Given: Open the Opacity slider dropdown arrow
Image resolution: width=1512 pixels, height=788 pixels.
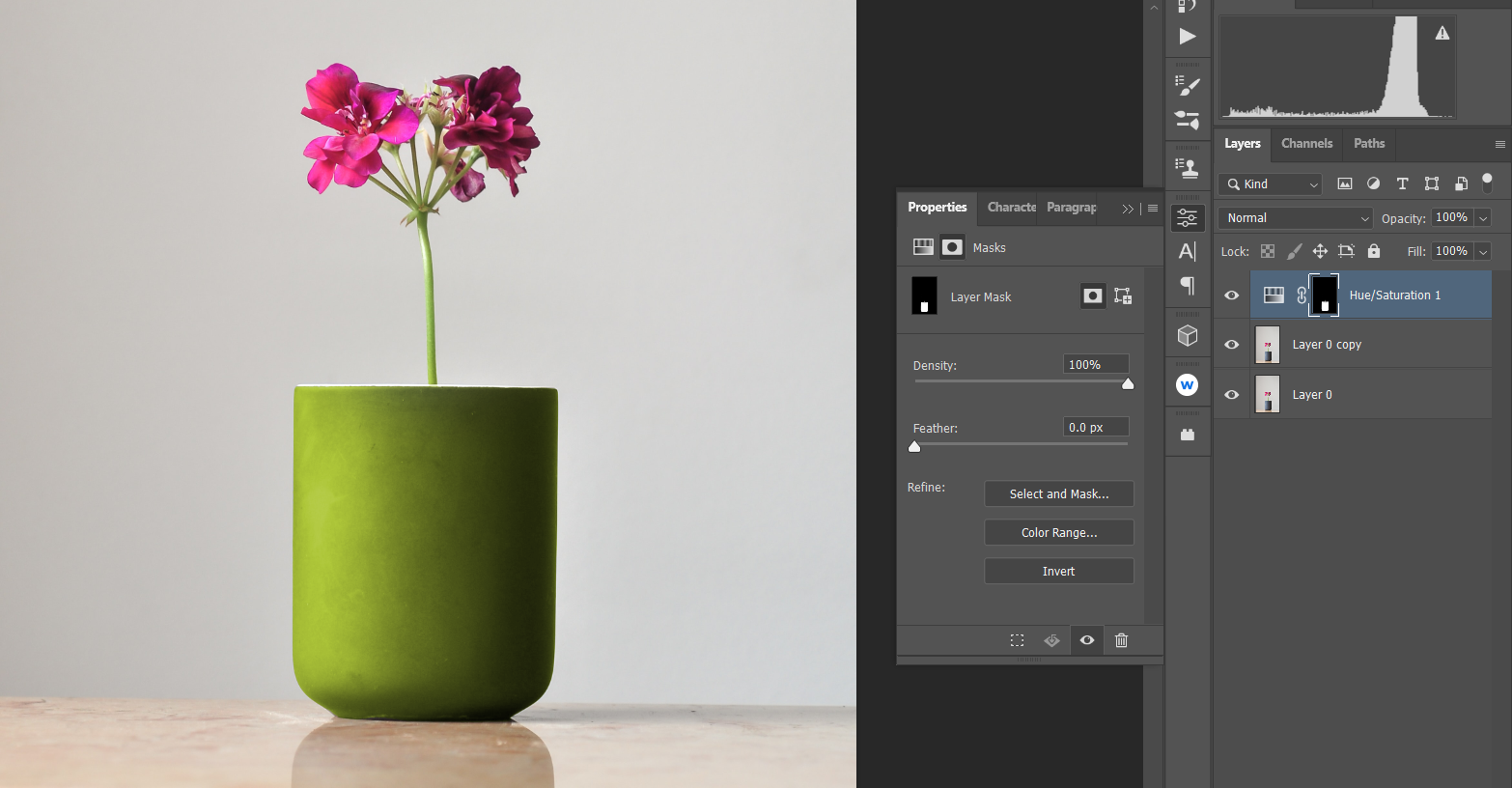Looking at the screenshot, I should coord(1484,219).
